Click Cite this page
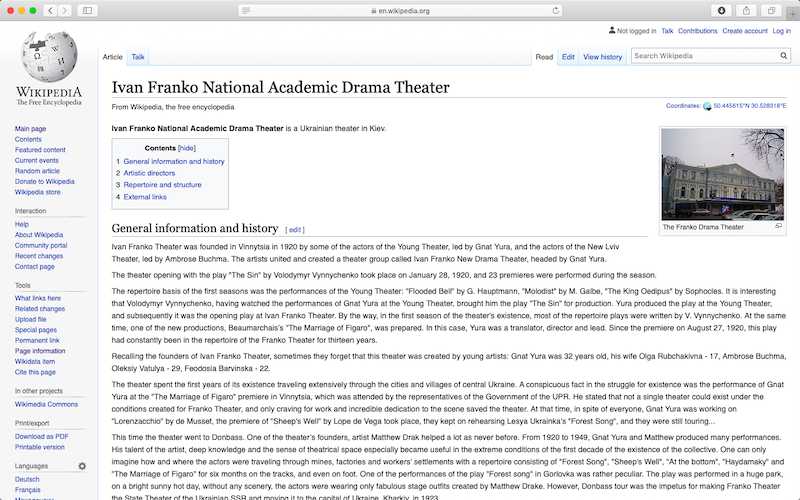 pos(35,372)
